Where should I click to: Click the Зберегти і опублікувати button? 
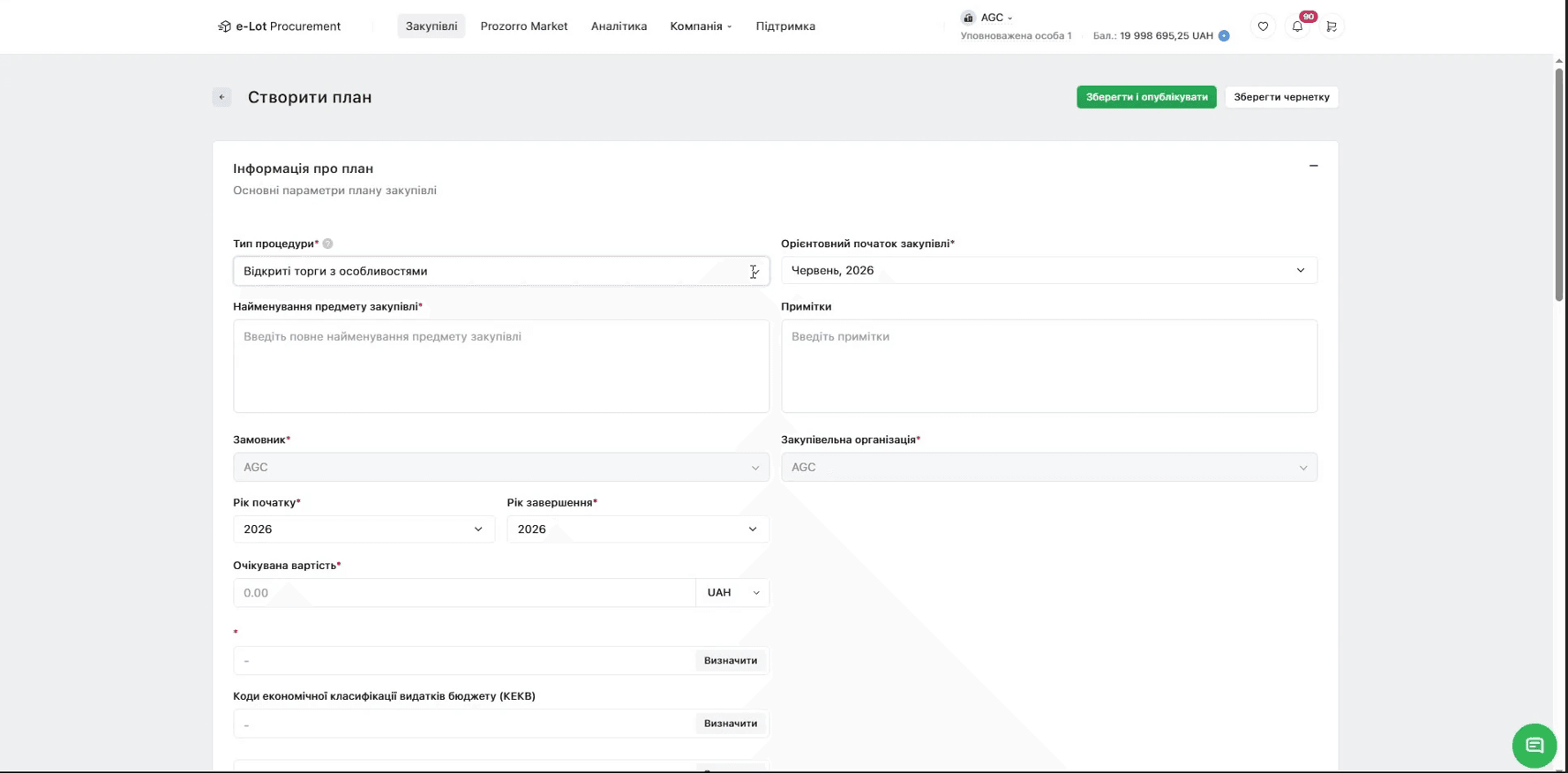click(x=1146, y=97)
